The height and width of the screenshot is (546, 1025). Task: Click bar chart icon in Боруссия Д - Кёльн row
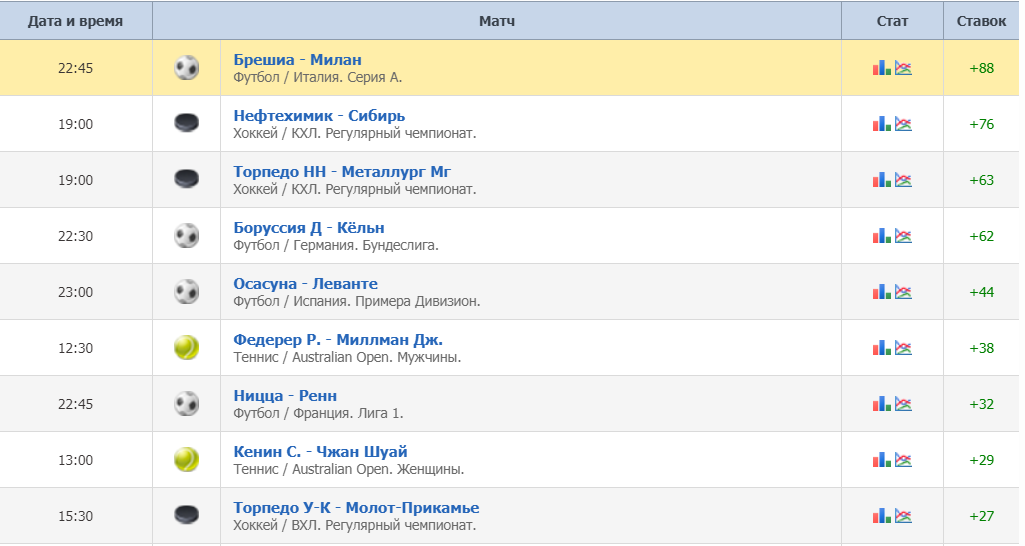pos(881,235)
